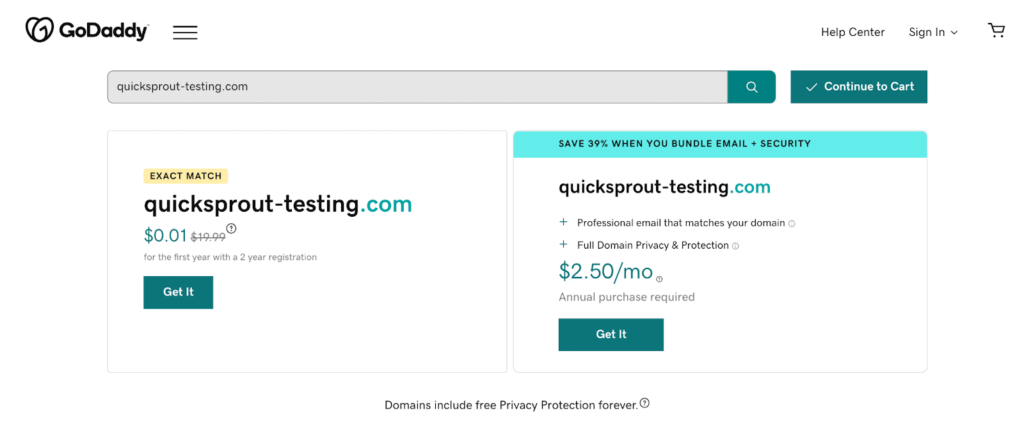The height and width of the screenshot is (422, 1024).
Task: Click info icon next to Full Domain Privacy
Action: tap(735, 246)
